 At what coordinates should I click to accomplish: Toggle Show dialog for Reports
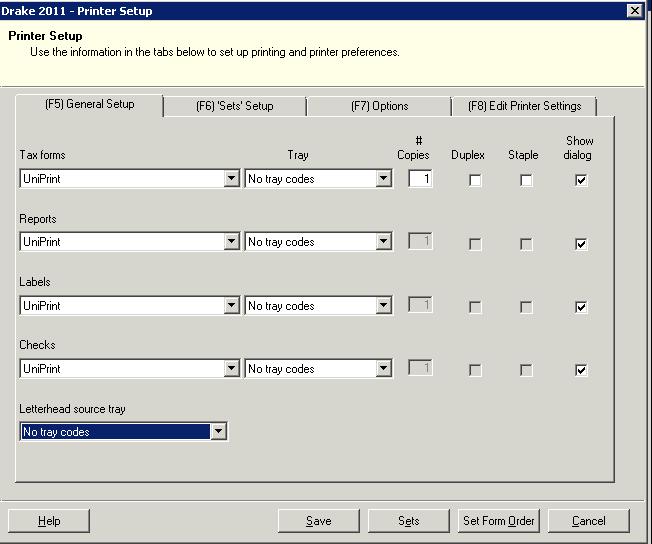[x=580, y=244]
